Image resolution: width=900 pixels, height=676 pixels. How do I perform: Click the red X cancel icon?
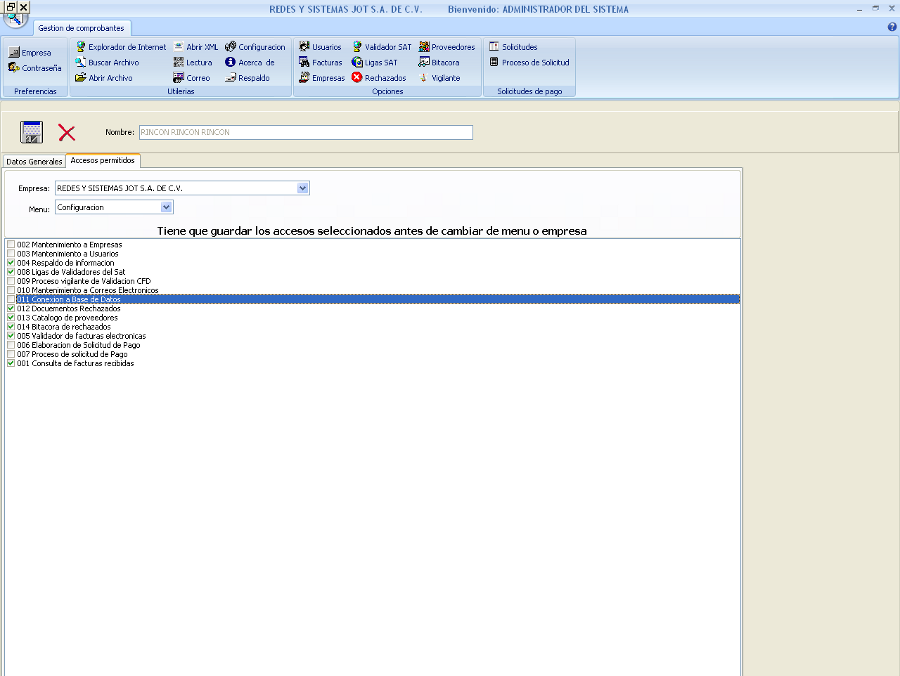pyautogui.click(x=67, y=132)
